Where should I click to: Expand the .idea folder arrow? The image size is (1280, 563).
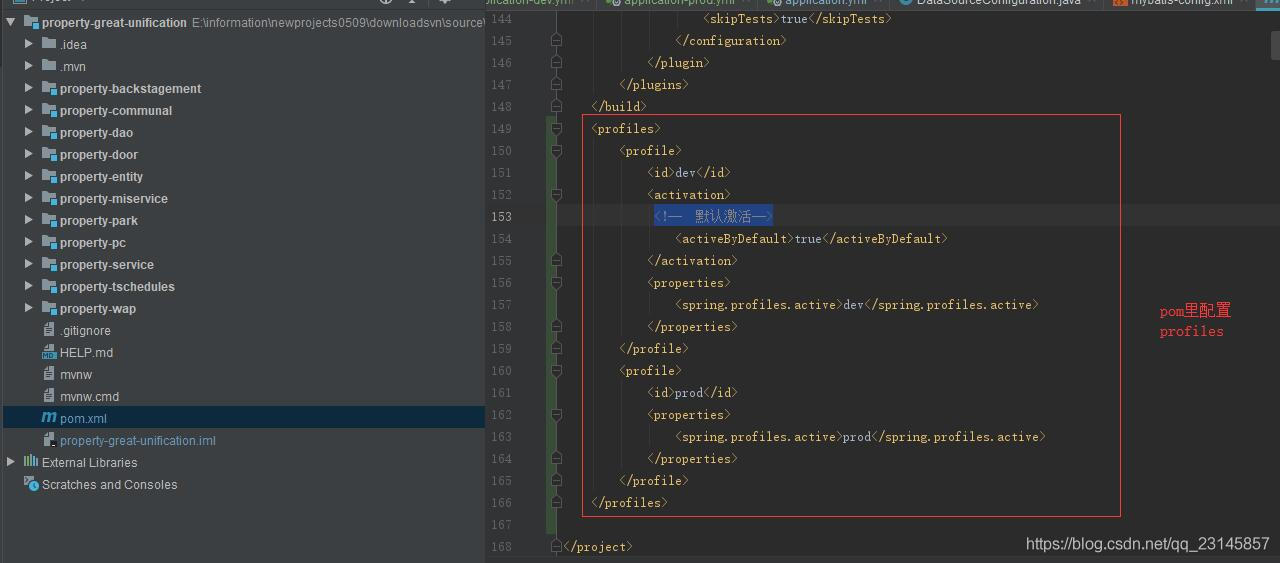pyautogui.click(x=29, y=44)
